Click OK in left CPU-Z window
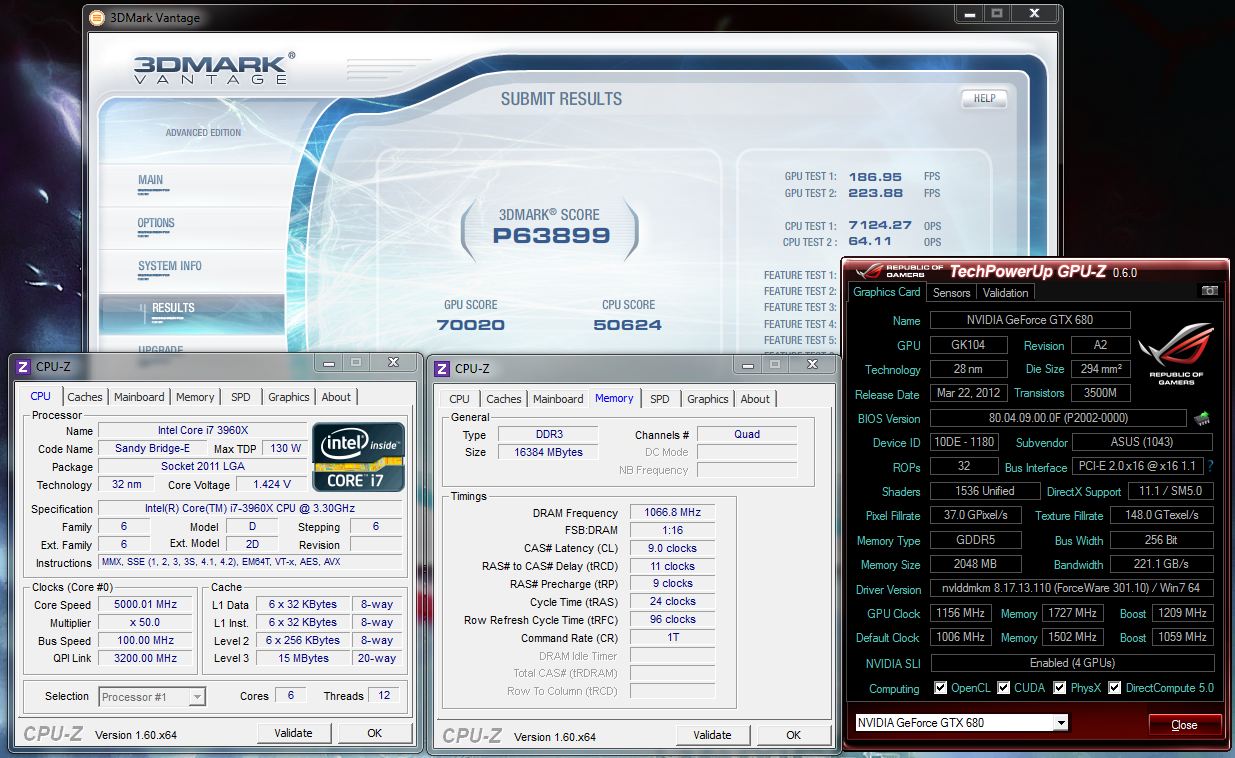 374,733
